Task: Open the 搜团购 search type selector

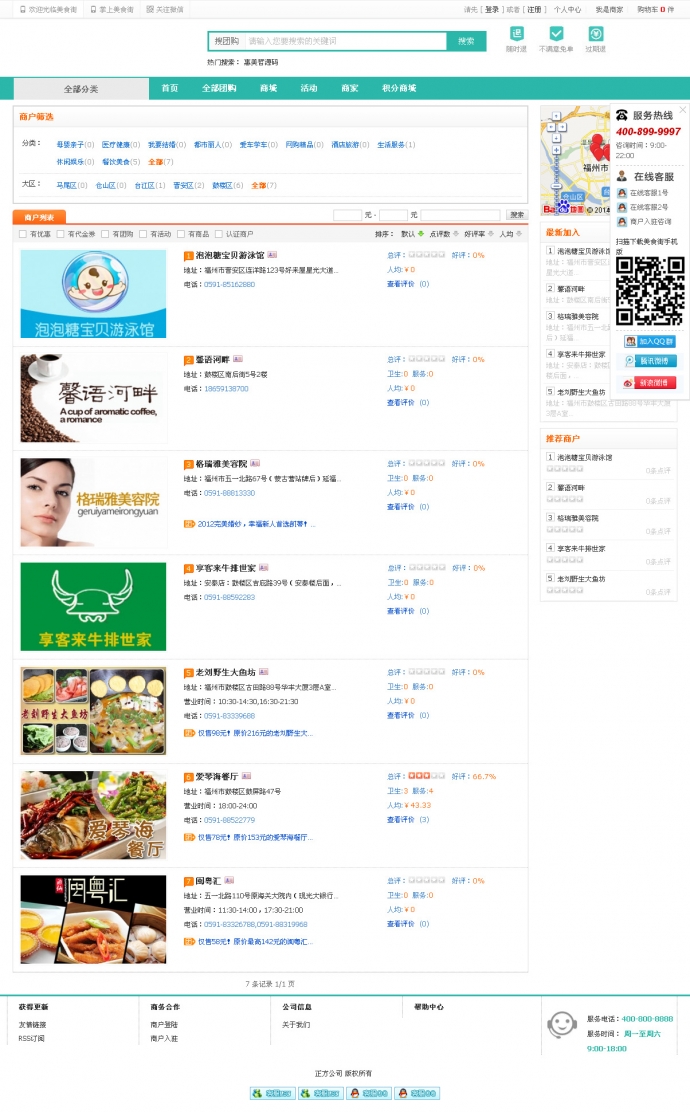Action: pyautogui.click(x=227, y=41)
